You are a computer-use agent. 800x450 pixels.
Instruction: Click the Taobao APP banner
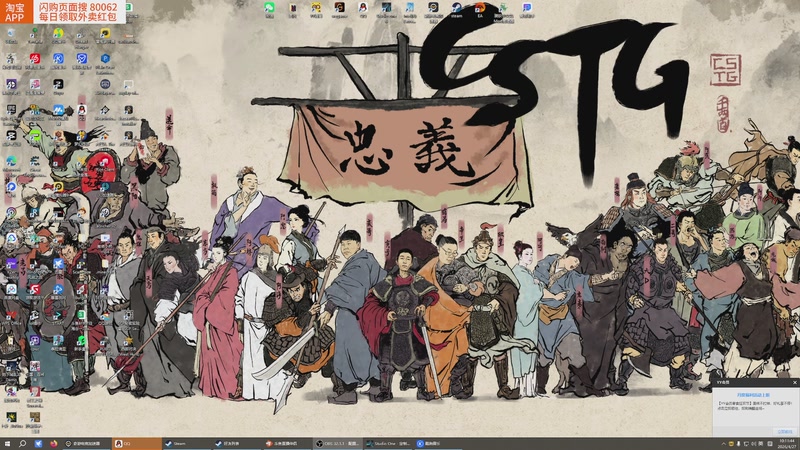pyautogui.click(x=63, y=12)
